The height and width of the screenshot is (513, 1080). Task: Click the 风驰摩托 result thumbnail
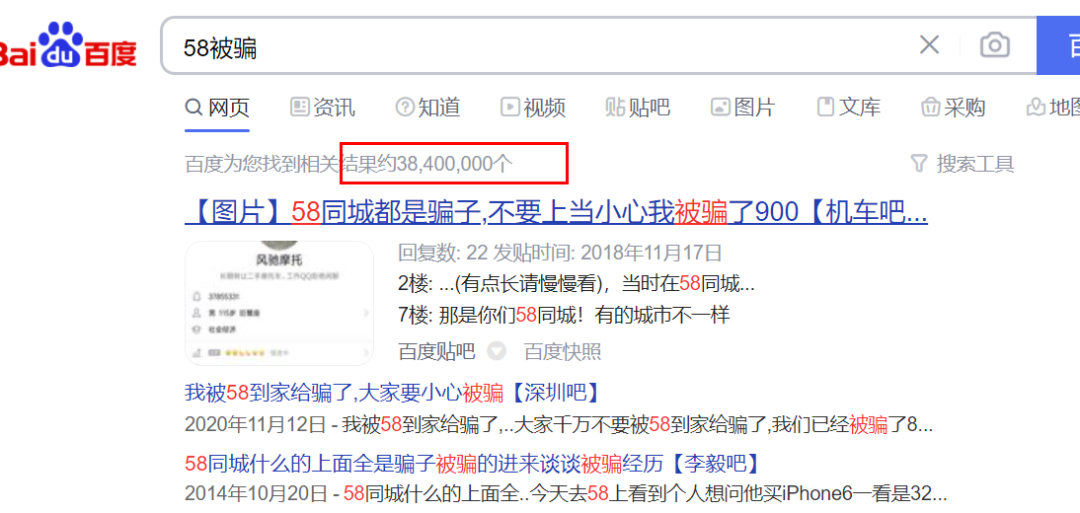(x=280, y=302)
